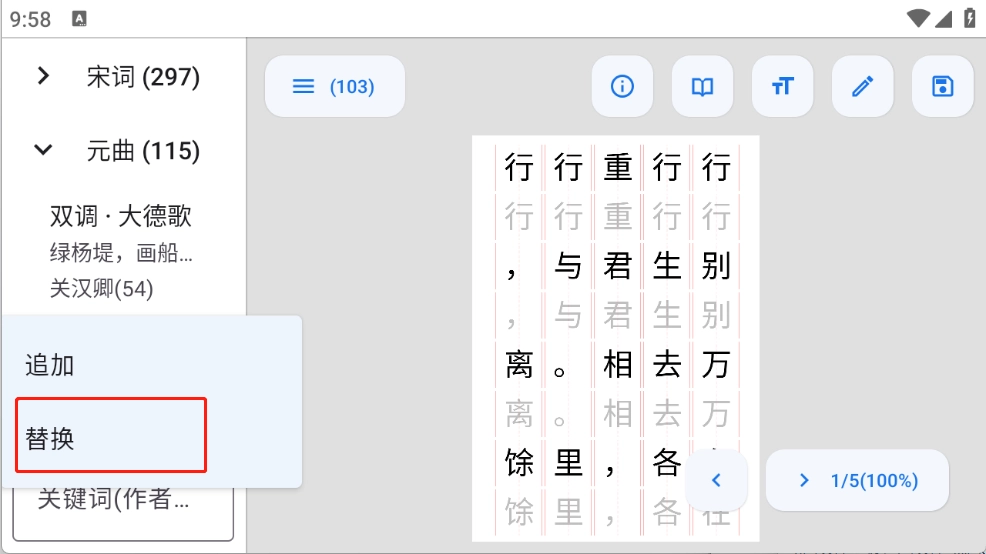Click the open book icon
This screenshot has height=554, width=986.
pos(702,87)
